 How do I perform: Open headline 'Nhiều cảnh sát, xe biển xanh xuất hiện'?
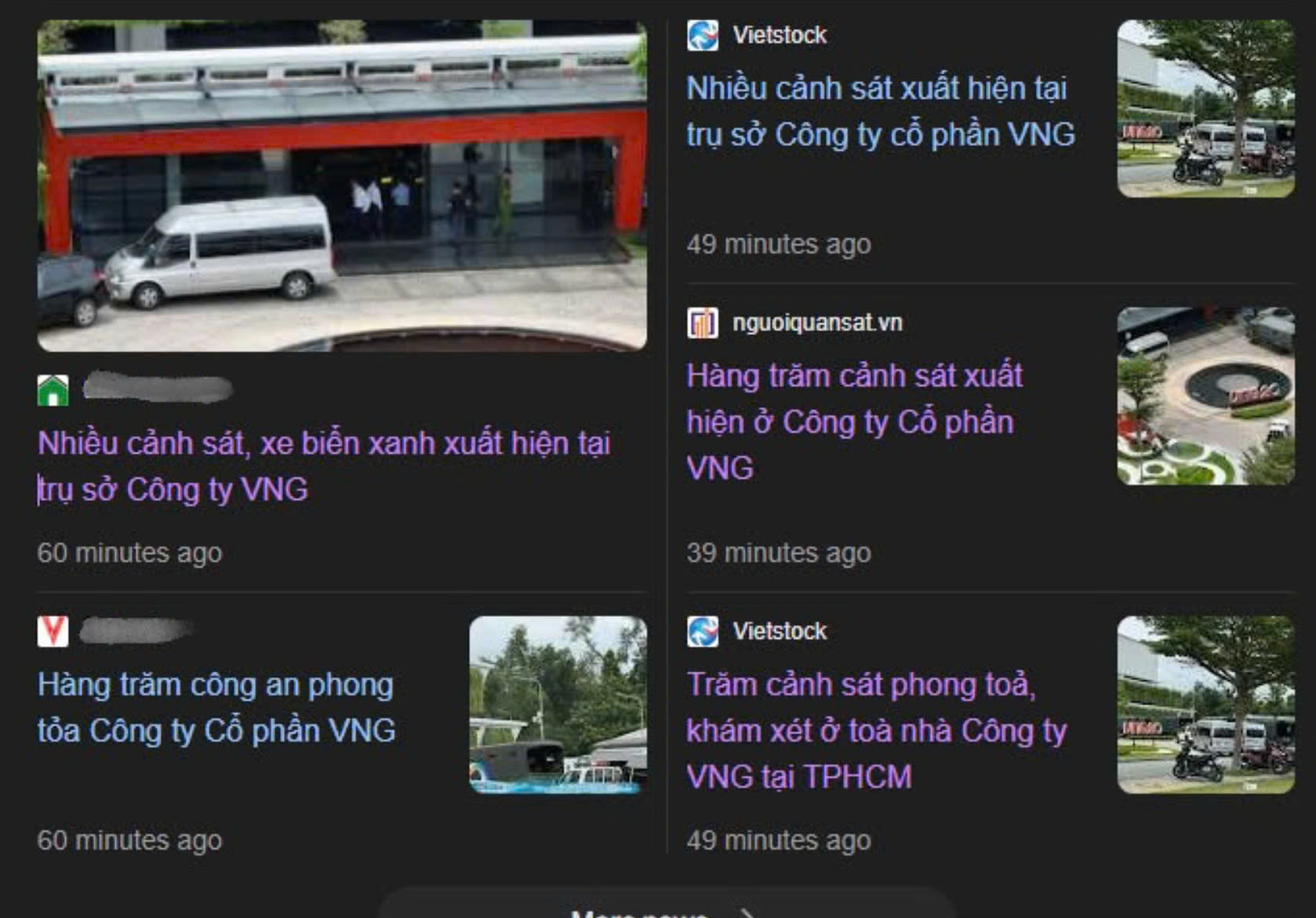324,466
